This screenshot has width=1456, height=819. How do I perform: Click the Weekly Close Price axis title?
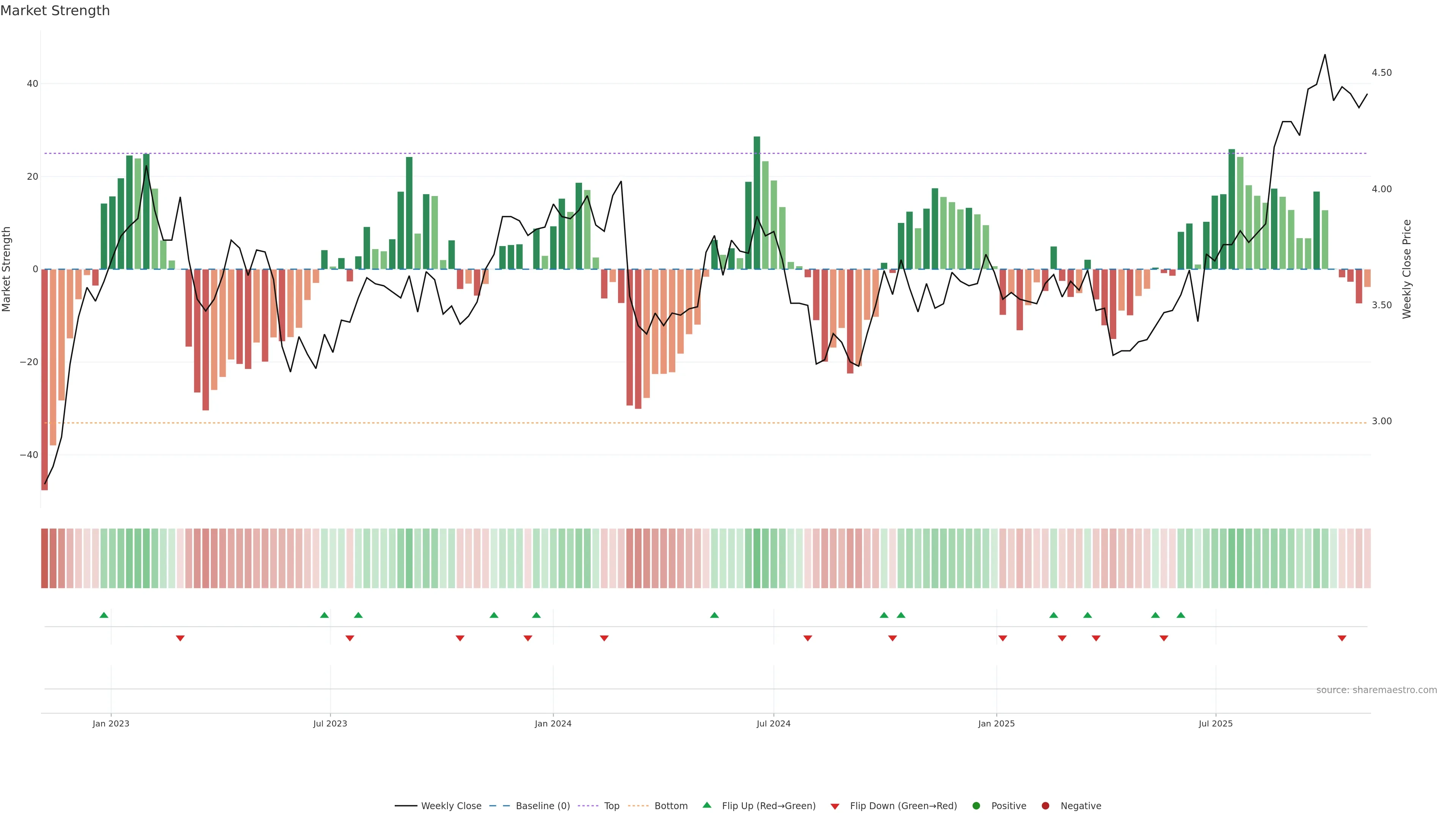click(x=1407, y=269)
